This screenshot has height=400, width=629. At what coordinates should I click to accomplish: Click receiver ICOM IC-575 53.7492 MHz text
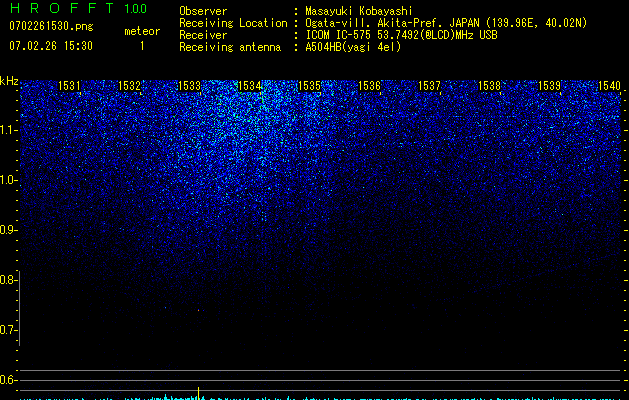pos(401,35)
